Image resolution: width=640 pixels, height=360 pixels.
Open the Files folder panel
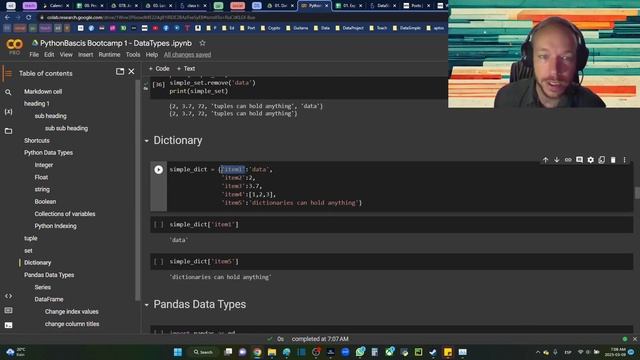8,131
